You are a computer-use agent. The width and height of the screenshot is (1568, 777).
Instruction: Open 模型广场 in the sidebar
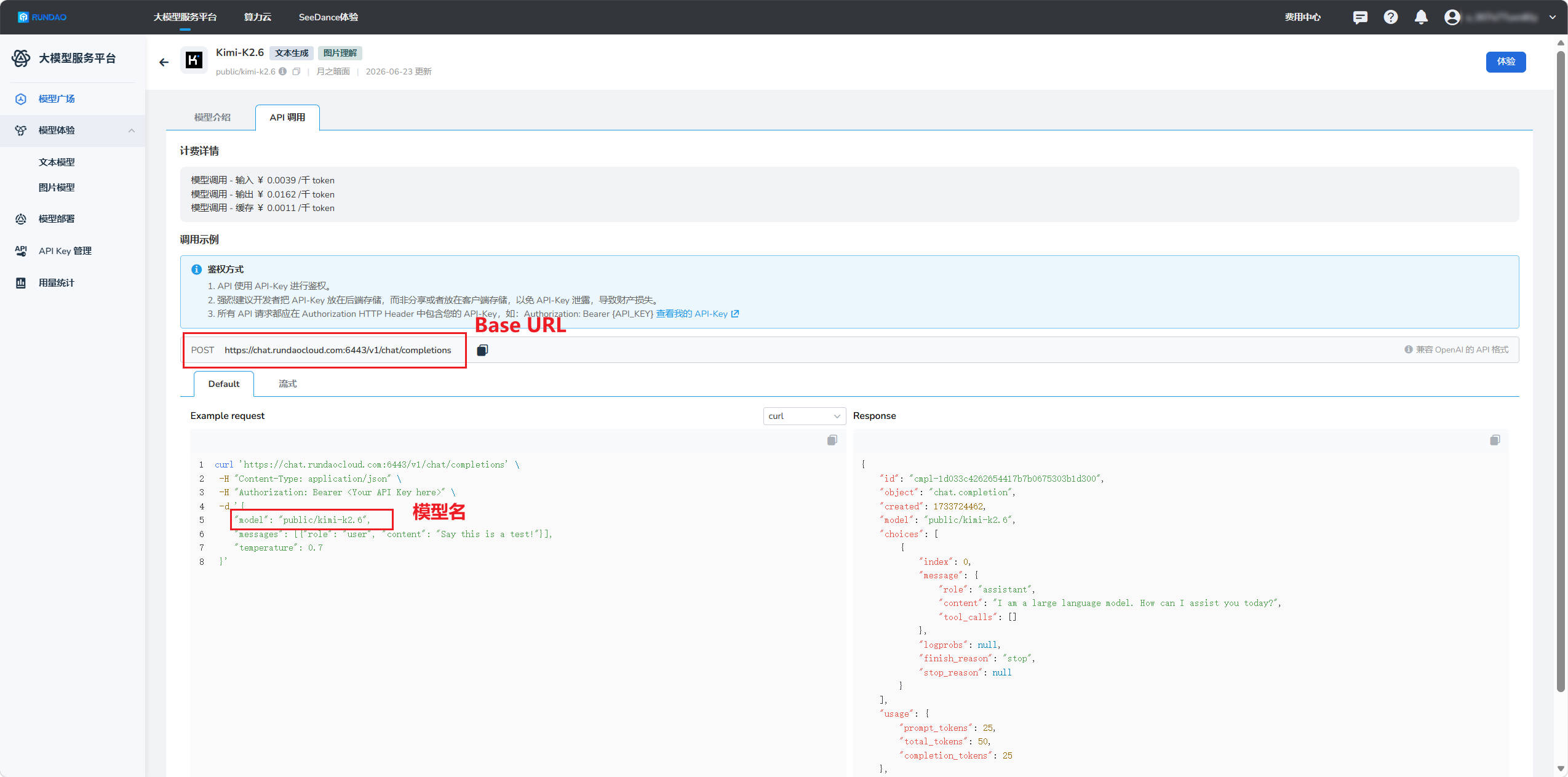point(57,99)
